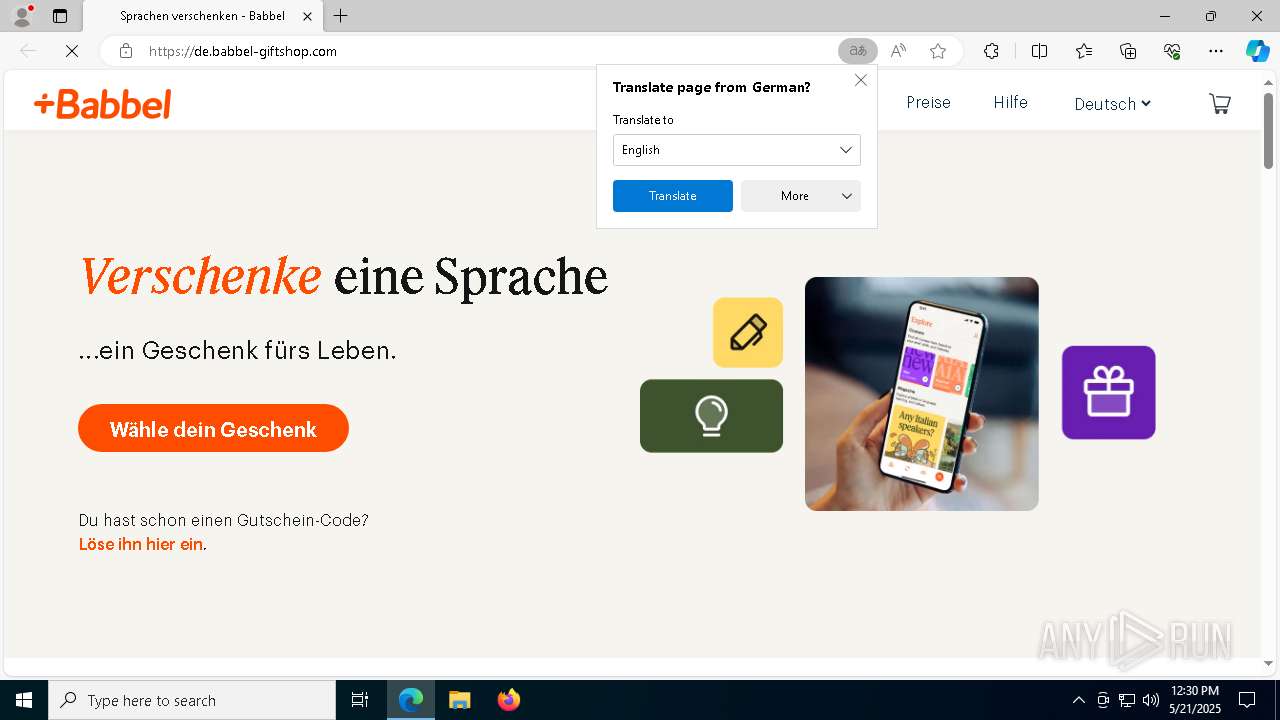The width and height of the screenshot is (1280, 720).
Task: Click the green lightbulb tile
Action: pyautogui.click(x=711, y=416)
